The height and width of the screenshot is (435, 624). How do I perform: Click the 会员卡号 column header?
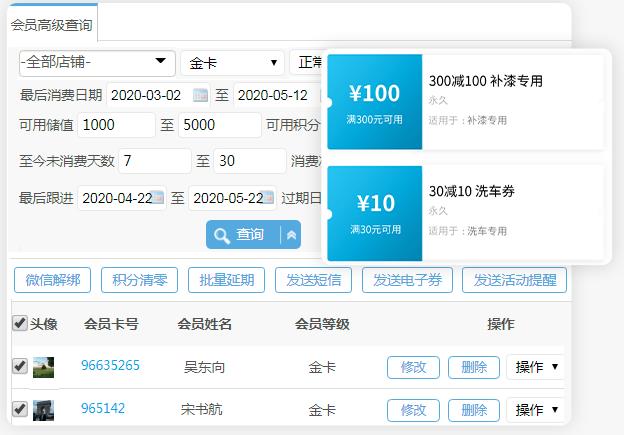111,324
